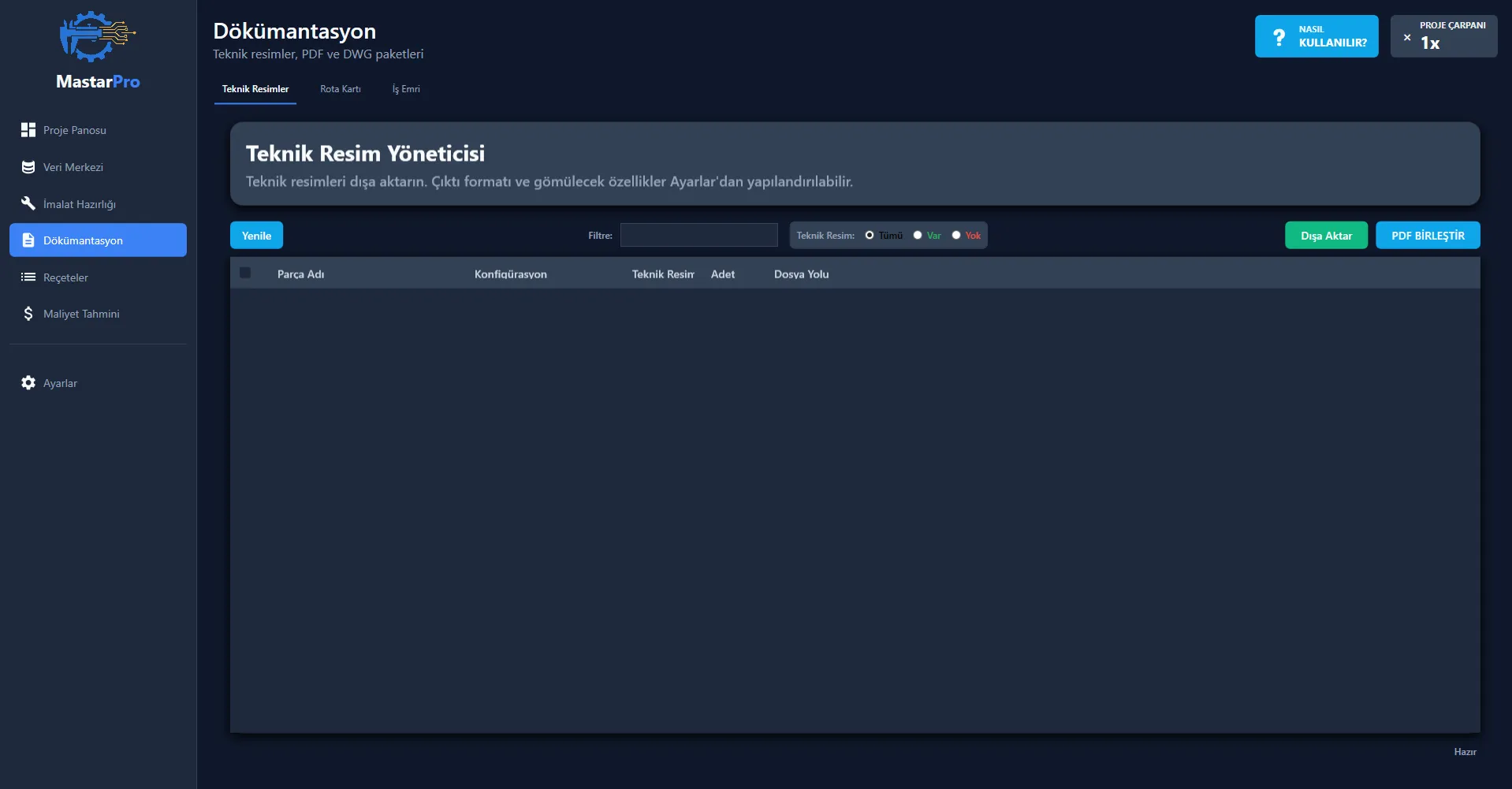The height and width of the screenshot is (789, 1512).
Task: Open the Proje Çarpanı 1x multiplier
Action: (1443, 37)
